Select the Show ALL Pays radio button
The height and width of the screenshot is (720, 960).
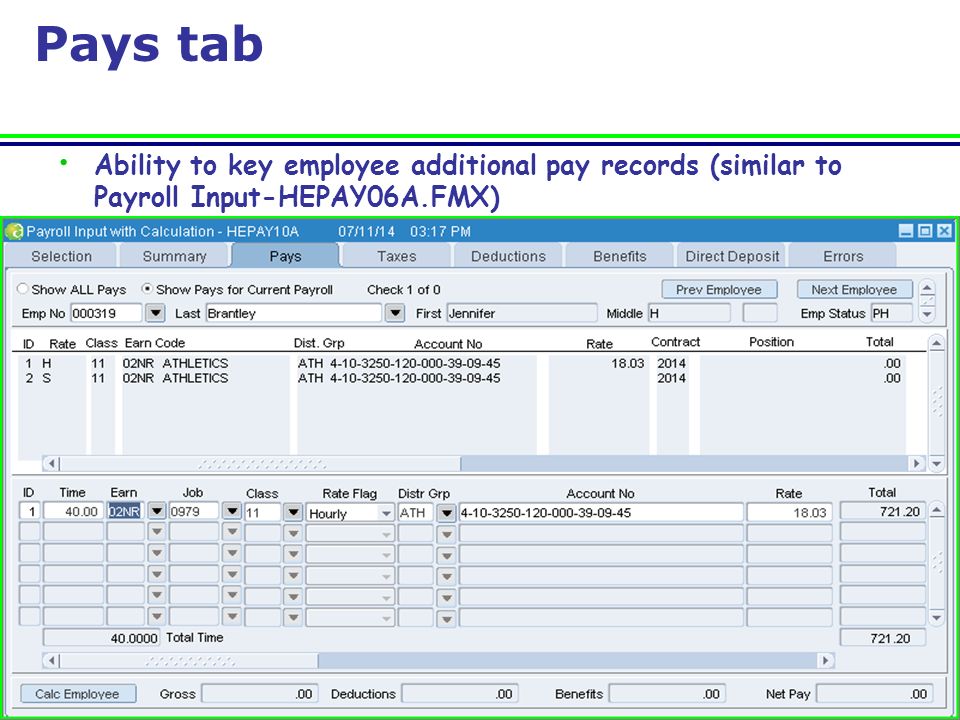[x=23, y=289]
